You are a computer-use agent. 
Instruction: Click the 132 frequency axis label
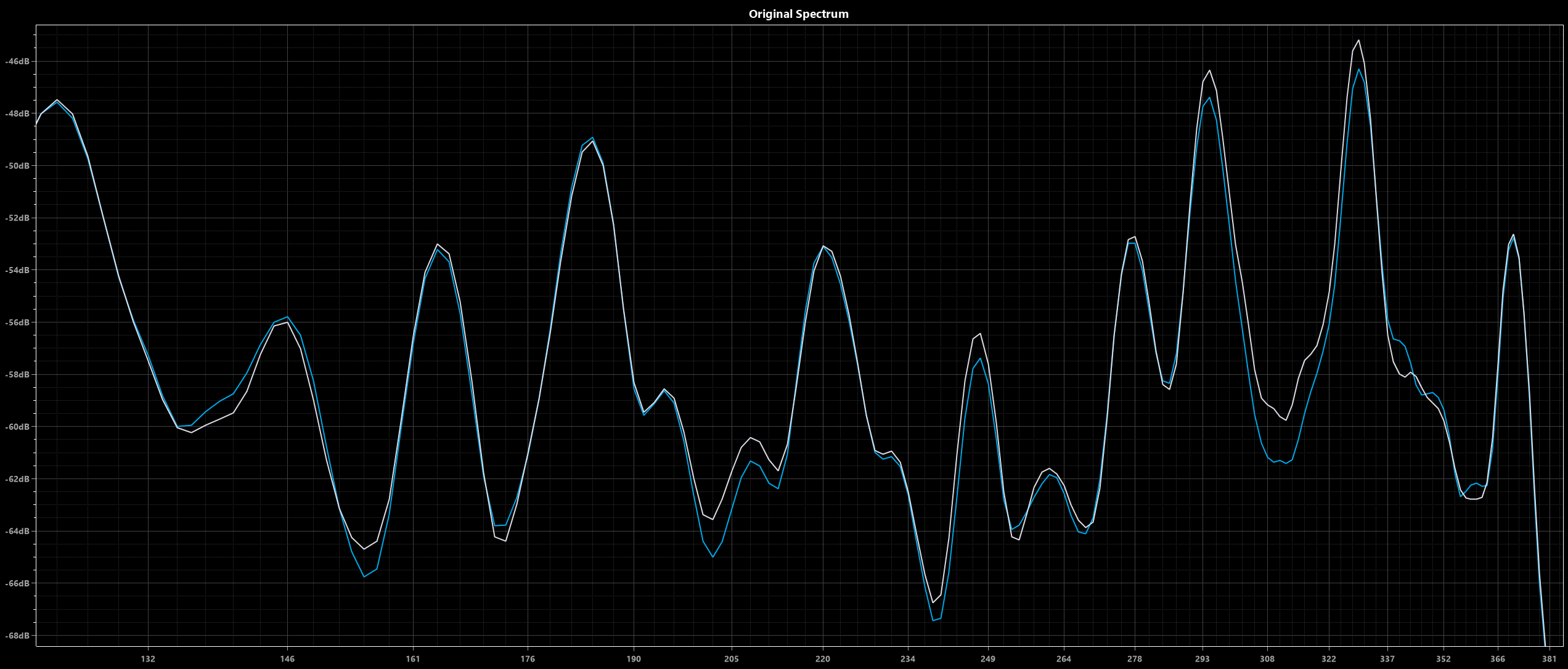click(x=148, y=659)
